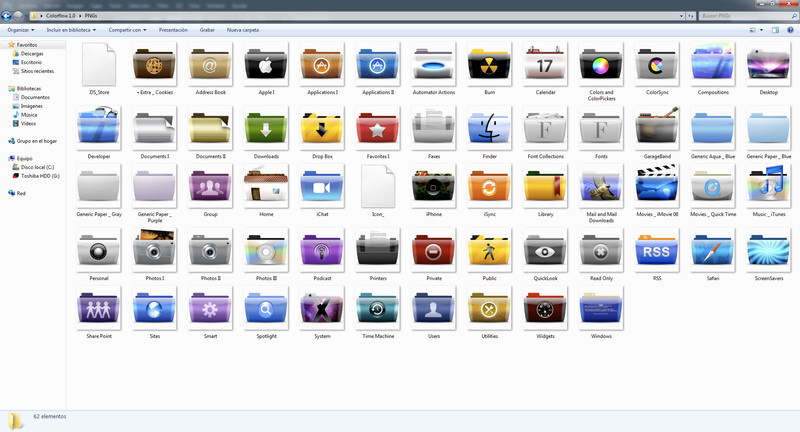Open the view options dropdown arrow
The image size is (800, 432).
pos(761,30)
